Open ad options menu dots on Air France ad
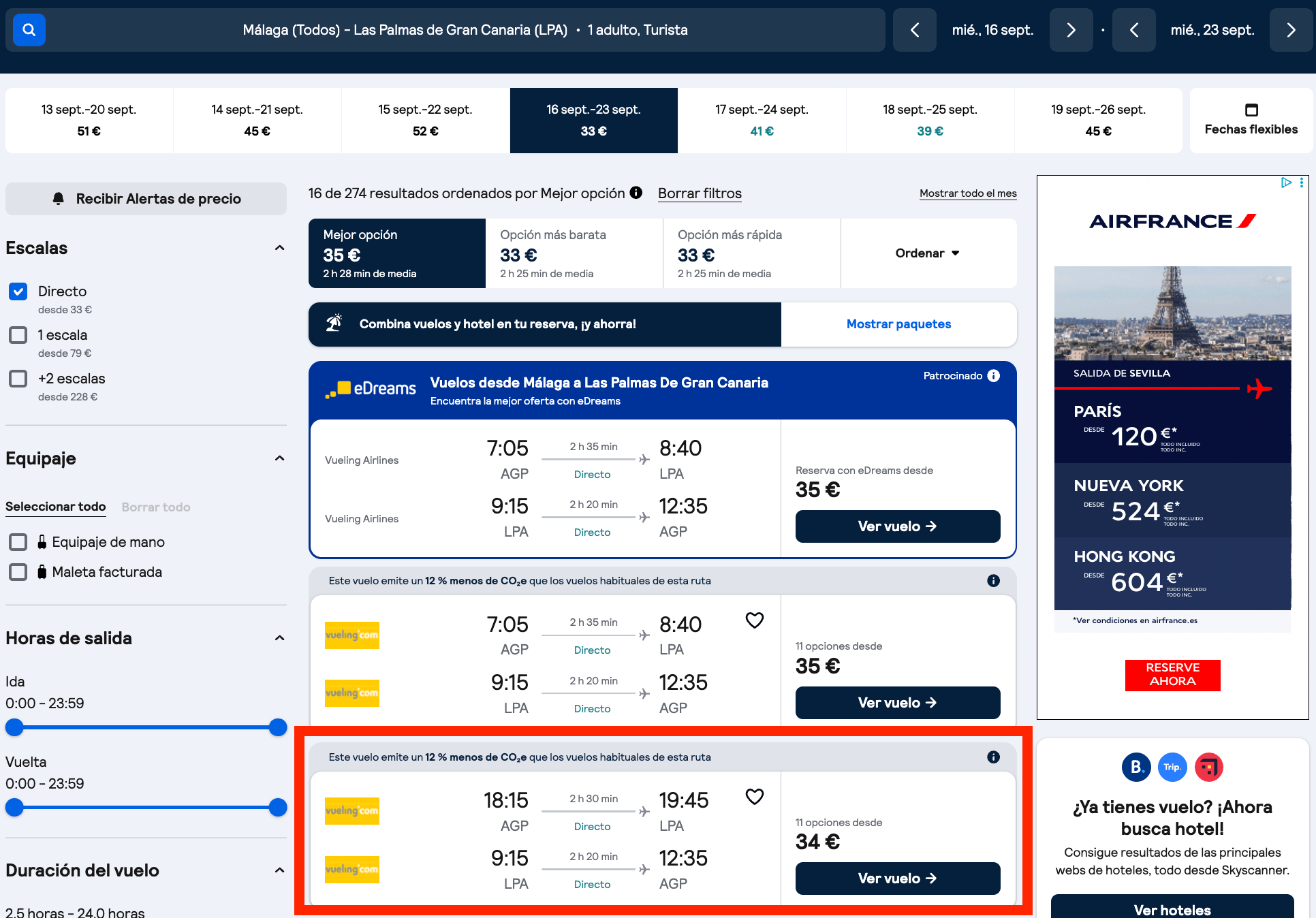 pos(1302,183)
